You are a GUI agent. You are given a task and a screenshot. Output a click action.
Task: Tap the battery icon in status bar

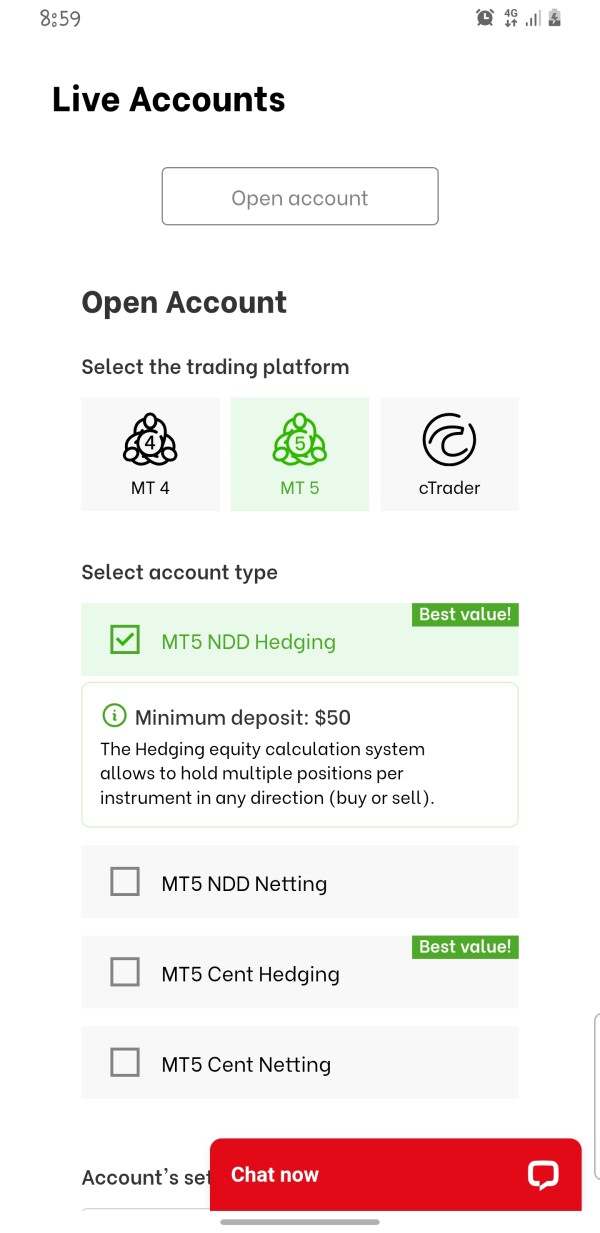[555, 17]
